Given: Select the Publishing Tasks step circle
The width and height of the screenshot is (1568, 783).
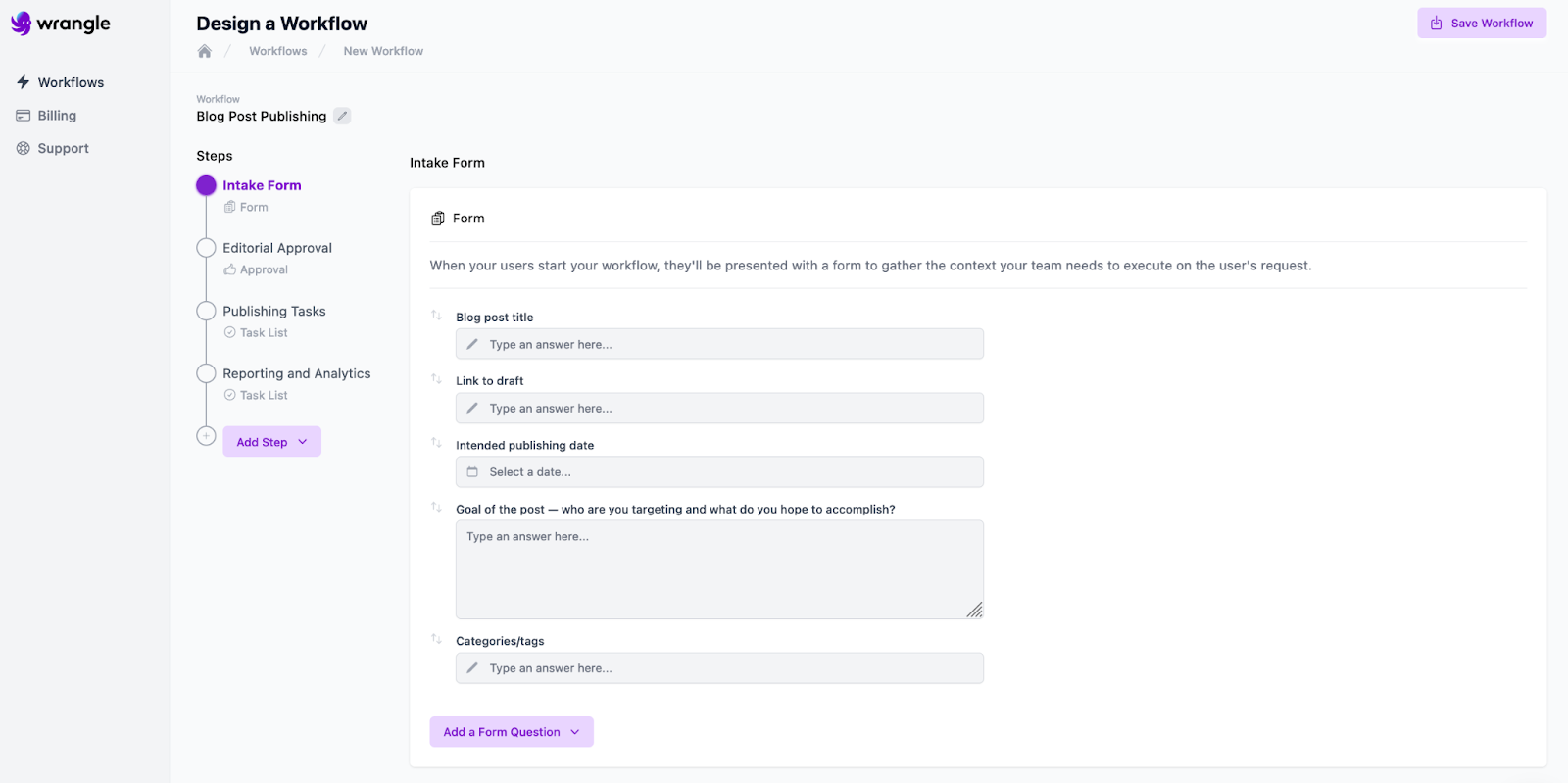Looking at the screenshot, I should point(206,311).
